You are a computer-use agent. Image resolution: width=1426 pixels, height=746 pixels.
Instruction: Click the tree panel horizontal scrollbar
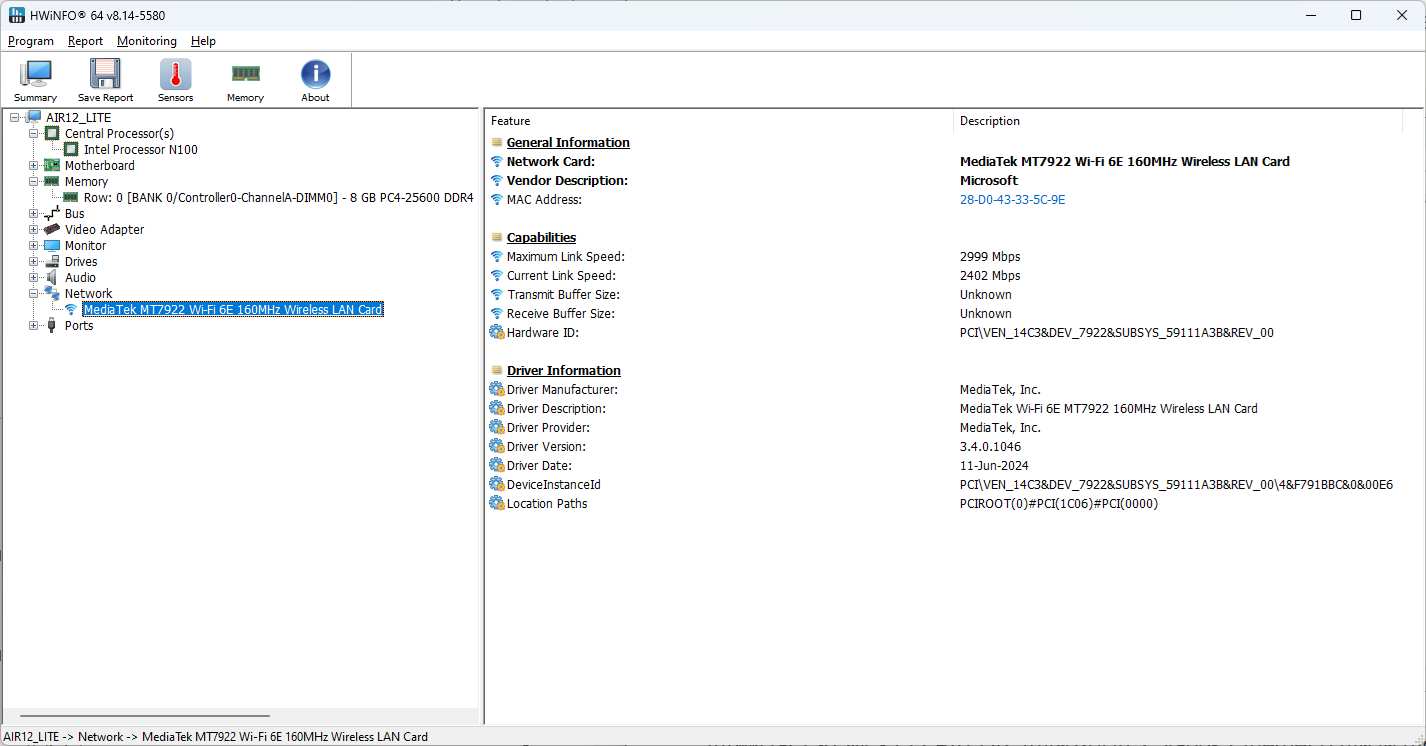pyautogui.click(x=145, y=716)
